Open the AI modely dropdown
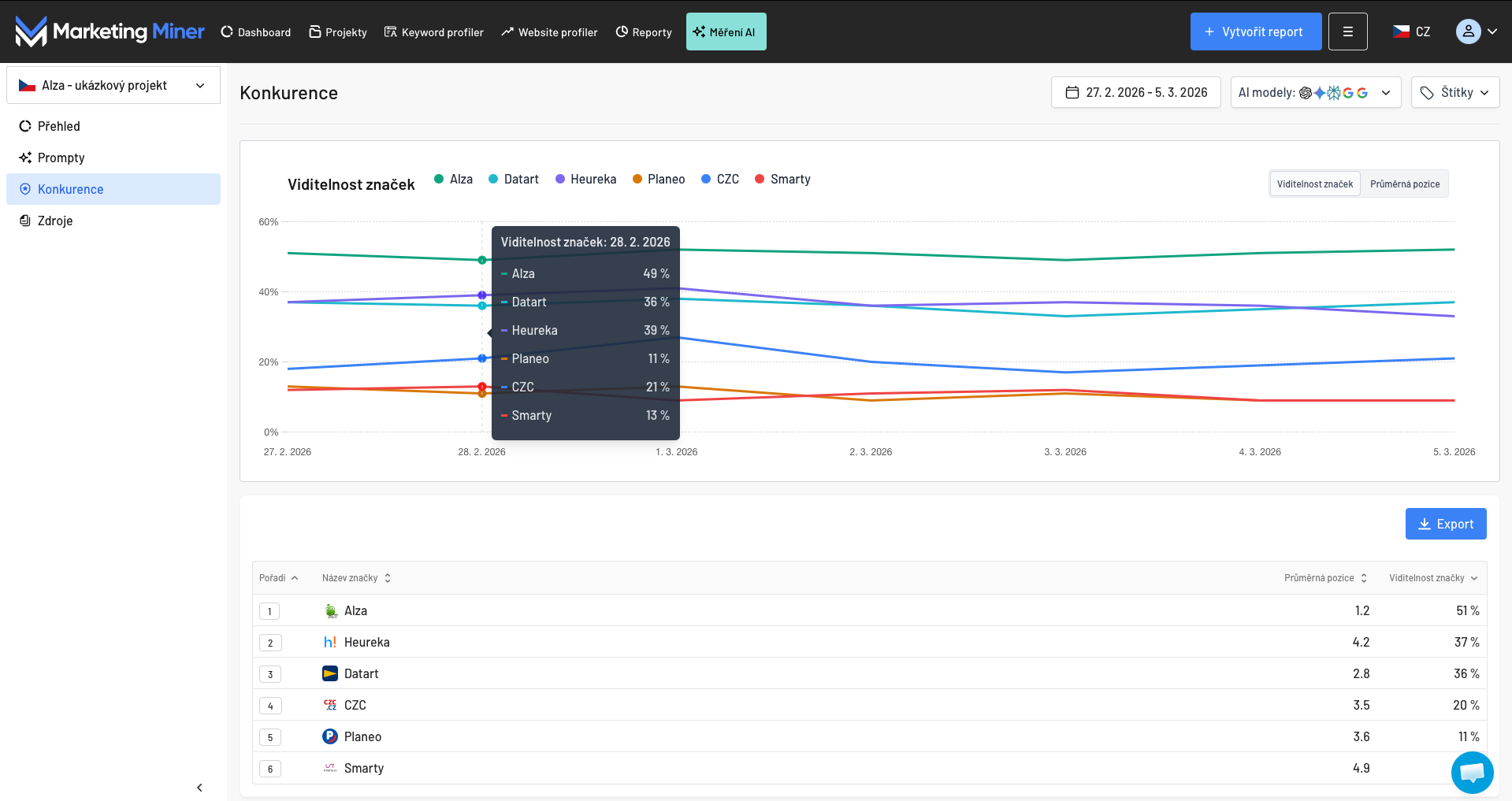 click(x=1315, y=93)
